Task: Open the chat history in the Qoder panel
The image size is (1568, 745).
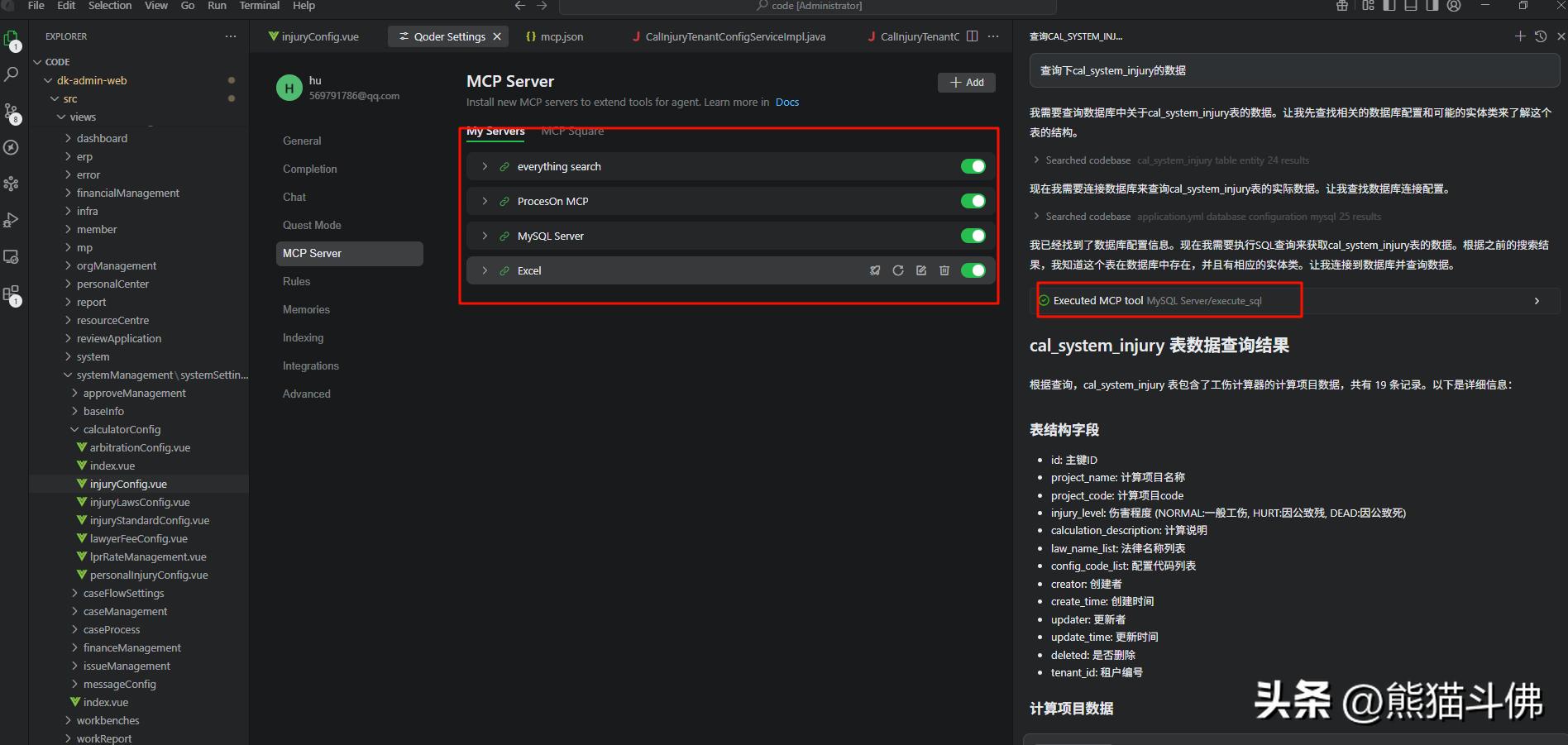Action: 1539,36
